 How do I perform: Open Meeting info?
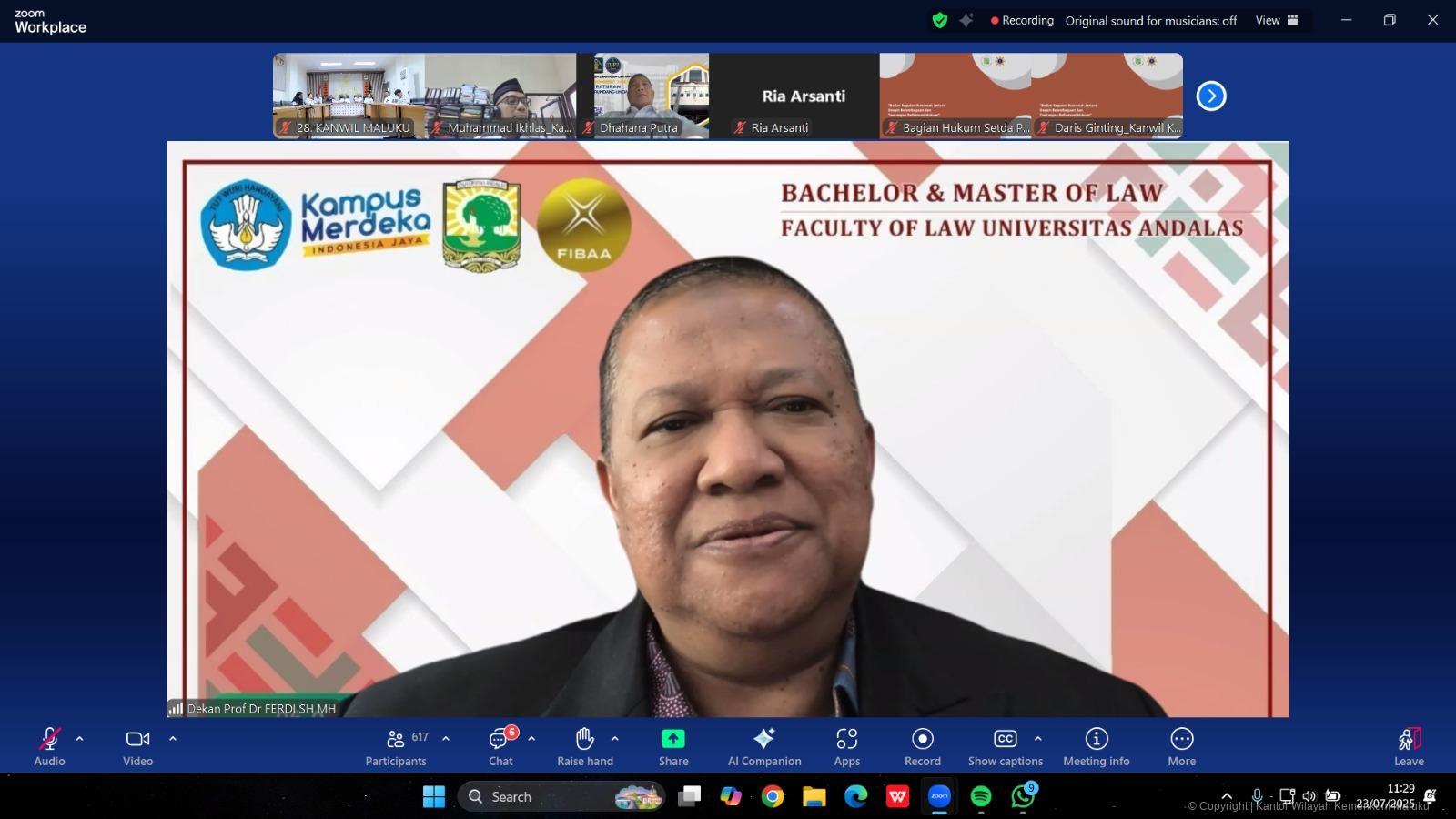tap(1096, 746)
